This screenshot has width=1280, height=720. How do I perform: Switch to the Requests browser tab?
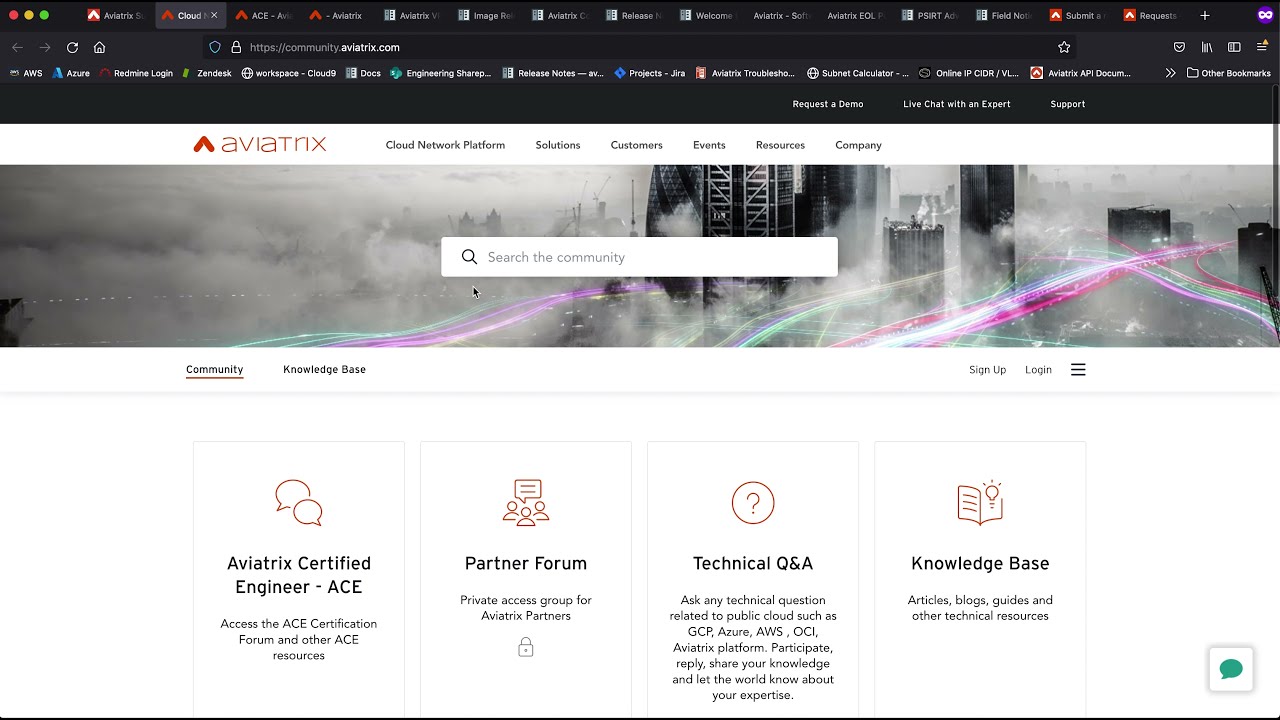[x=1152, y=15]
